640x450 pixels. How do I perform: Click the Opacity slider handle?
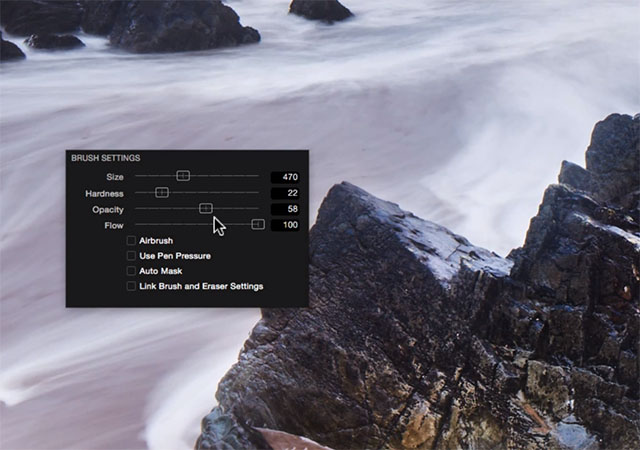[x=206, y=208]
